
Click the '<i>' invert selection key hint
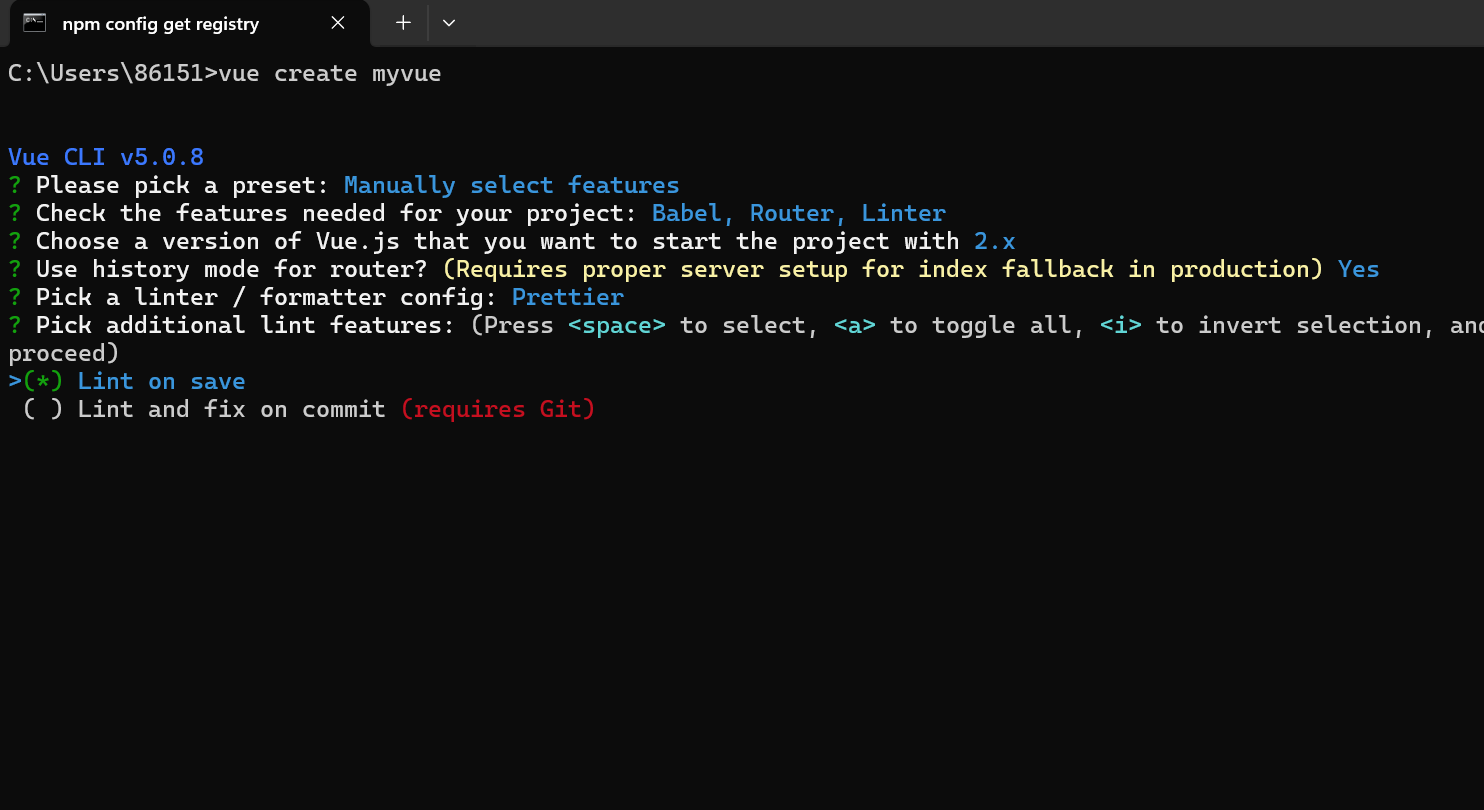1121,325
